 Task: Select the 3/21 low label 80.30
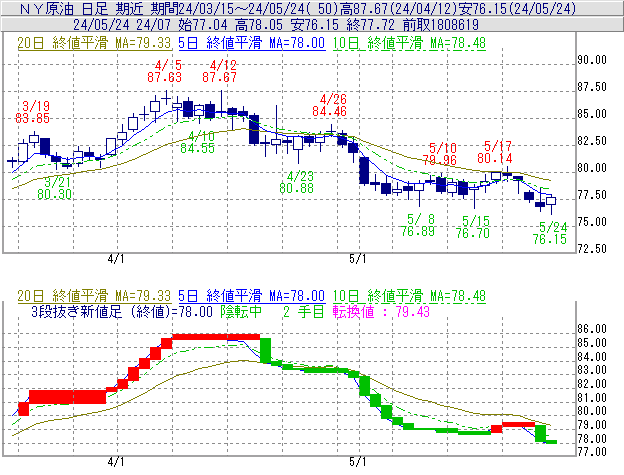tap(55, 188)
